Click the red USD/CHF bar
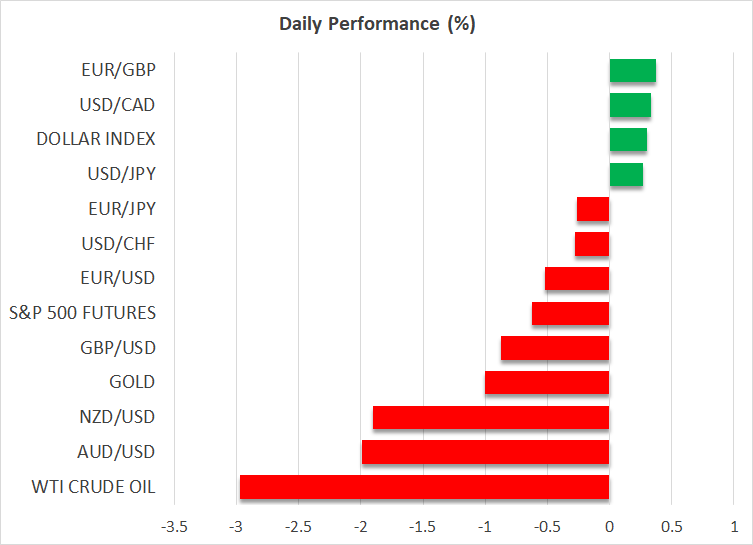The image size is (753, 545). pos(592,244)
